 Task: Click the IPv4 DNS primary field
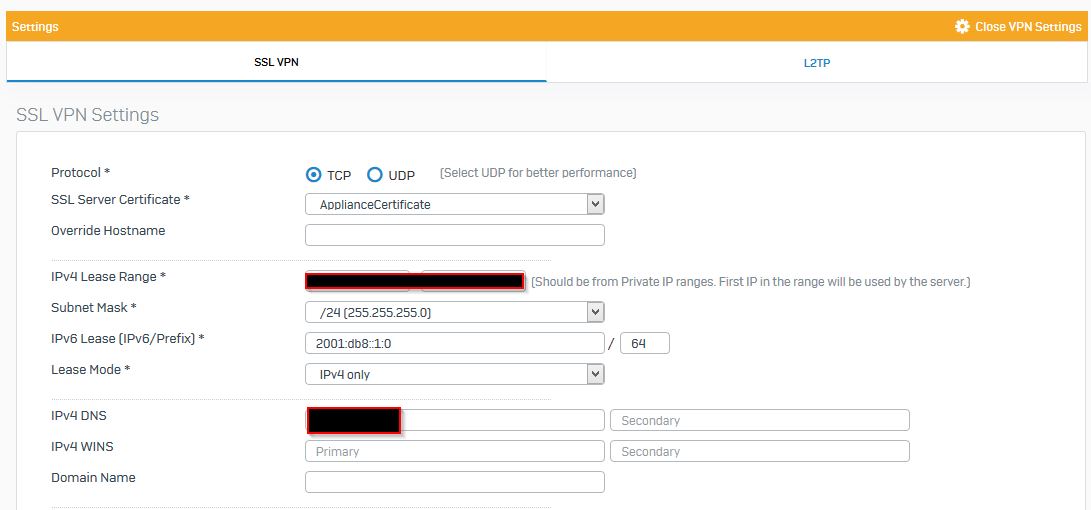pyautogui.click(x=455, y=420)
